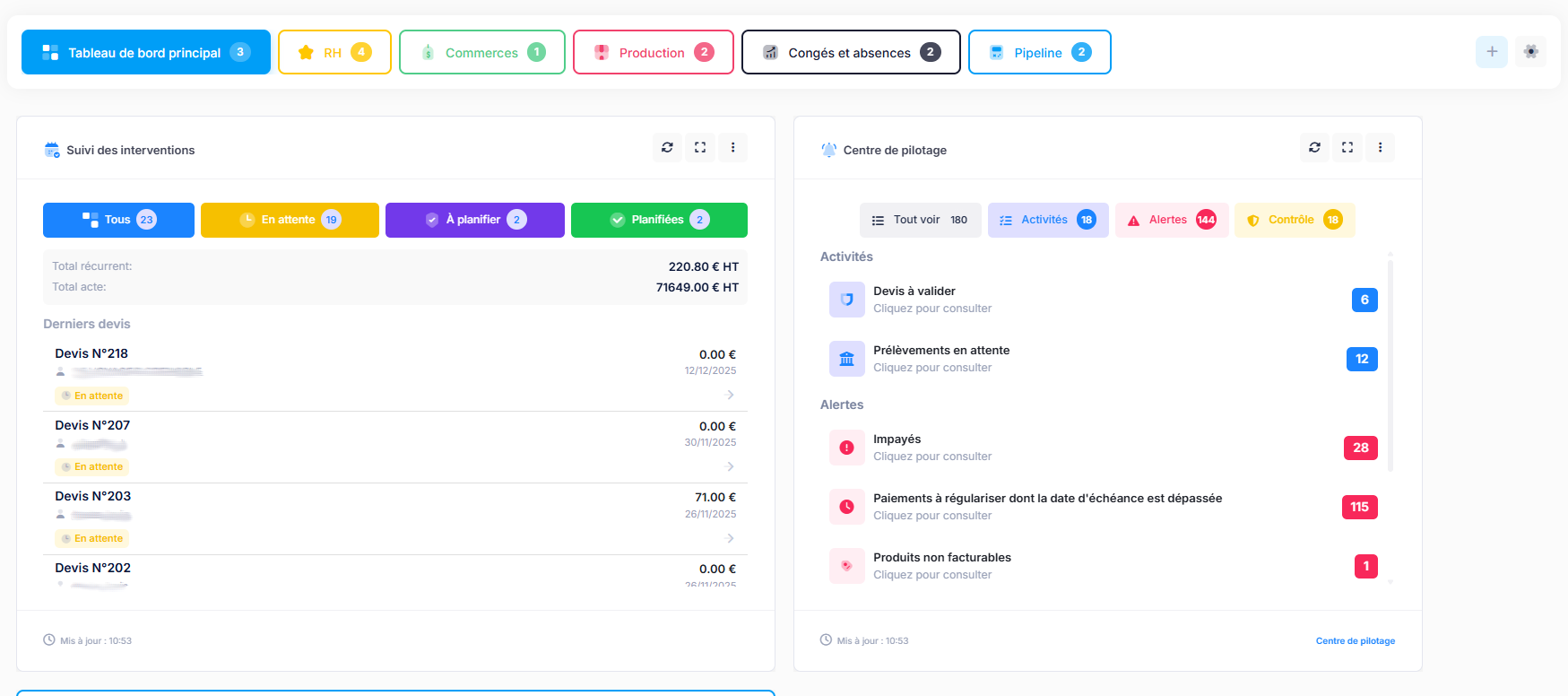The image size is (1568, 696).
Task: Open dashboard settings gear icon
Action: 1531,52
